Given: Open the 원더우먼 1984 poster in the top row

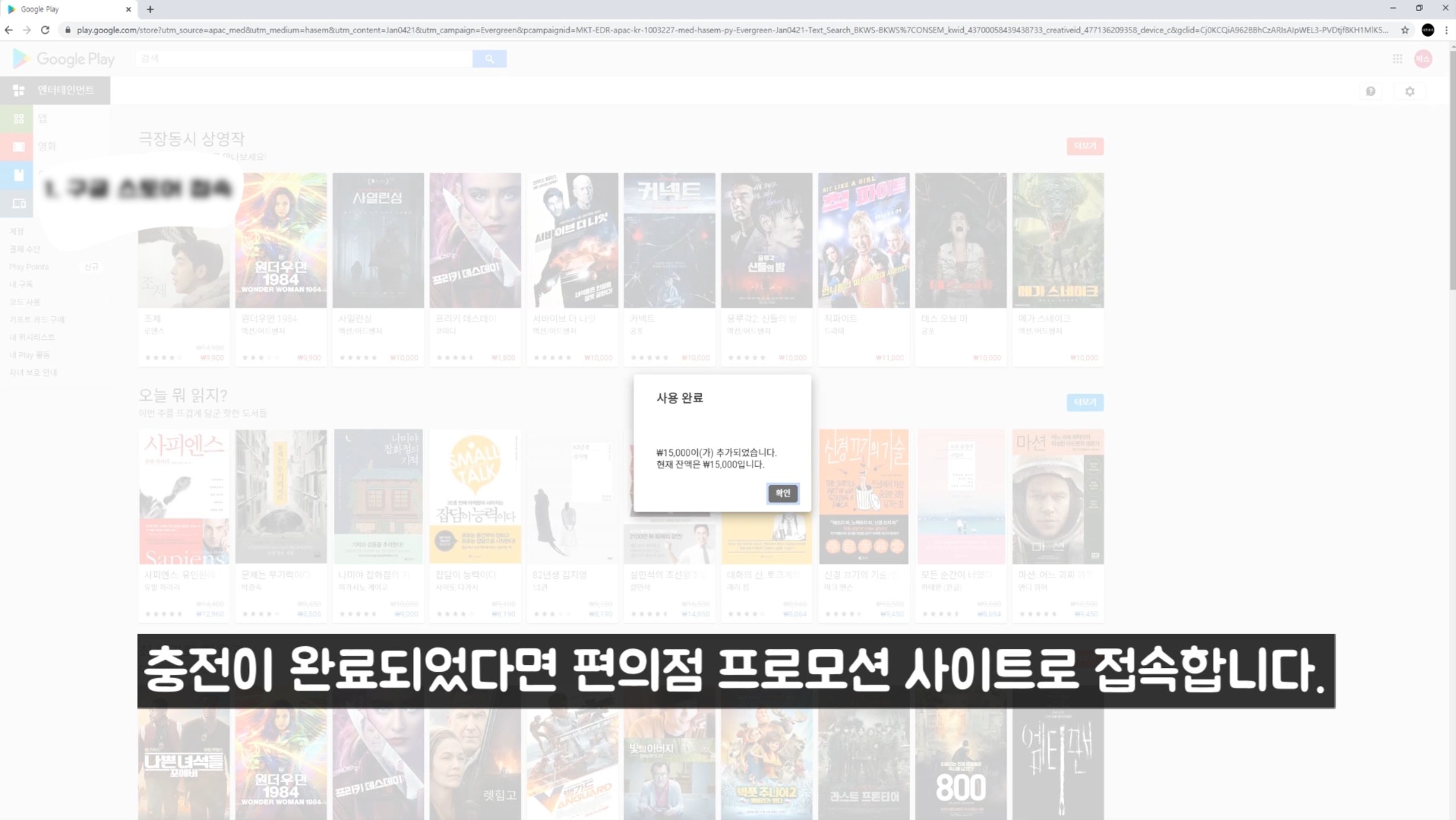Looking at the screenshot, I should tap(281, 240).
